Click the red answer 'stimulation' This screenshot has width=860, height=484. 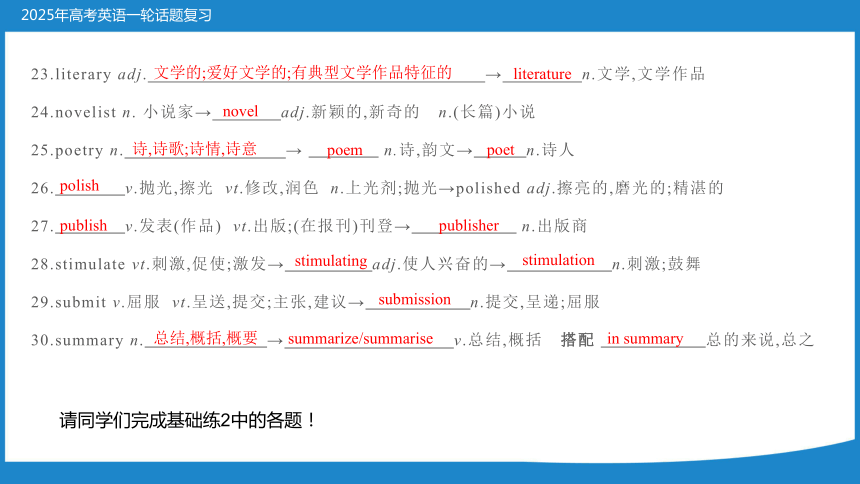coord(558,260)
